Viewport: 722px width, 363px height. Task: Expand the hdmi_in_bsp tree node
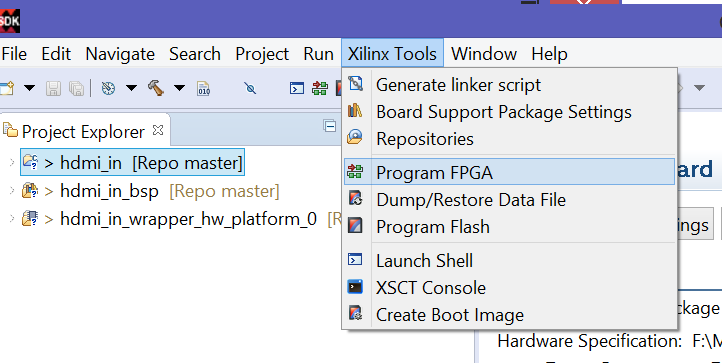tap(12, 190)
